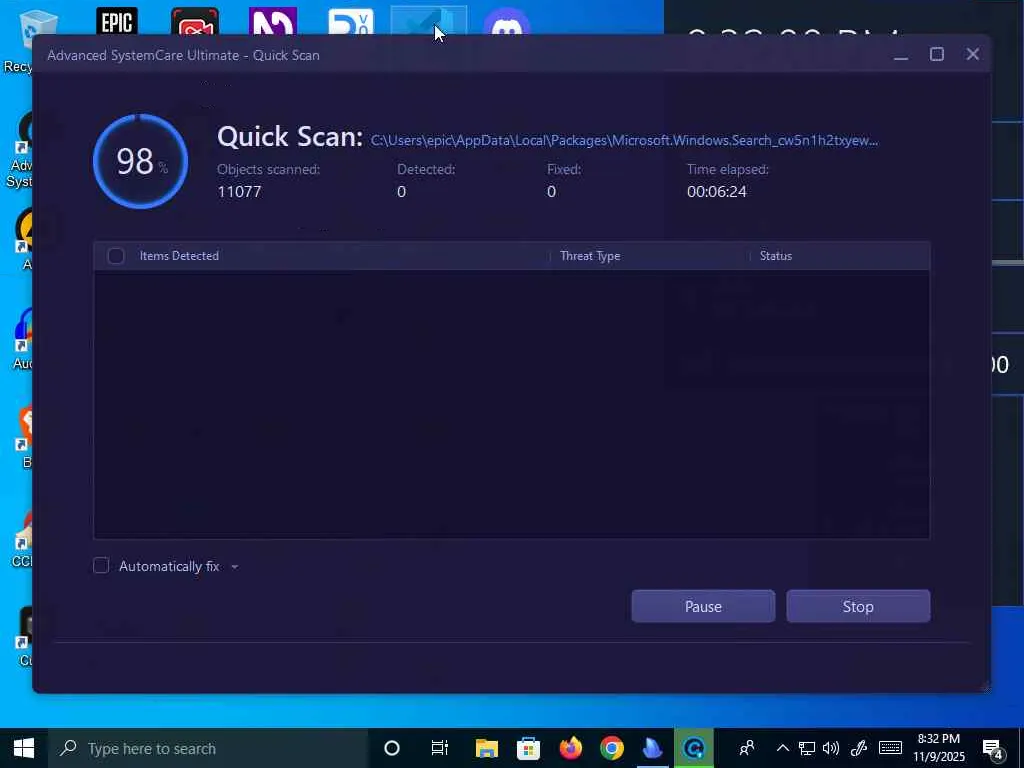Open the People icon in taskbar
The image size is (1024, 768).
click(747, 748)
